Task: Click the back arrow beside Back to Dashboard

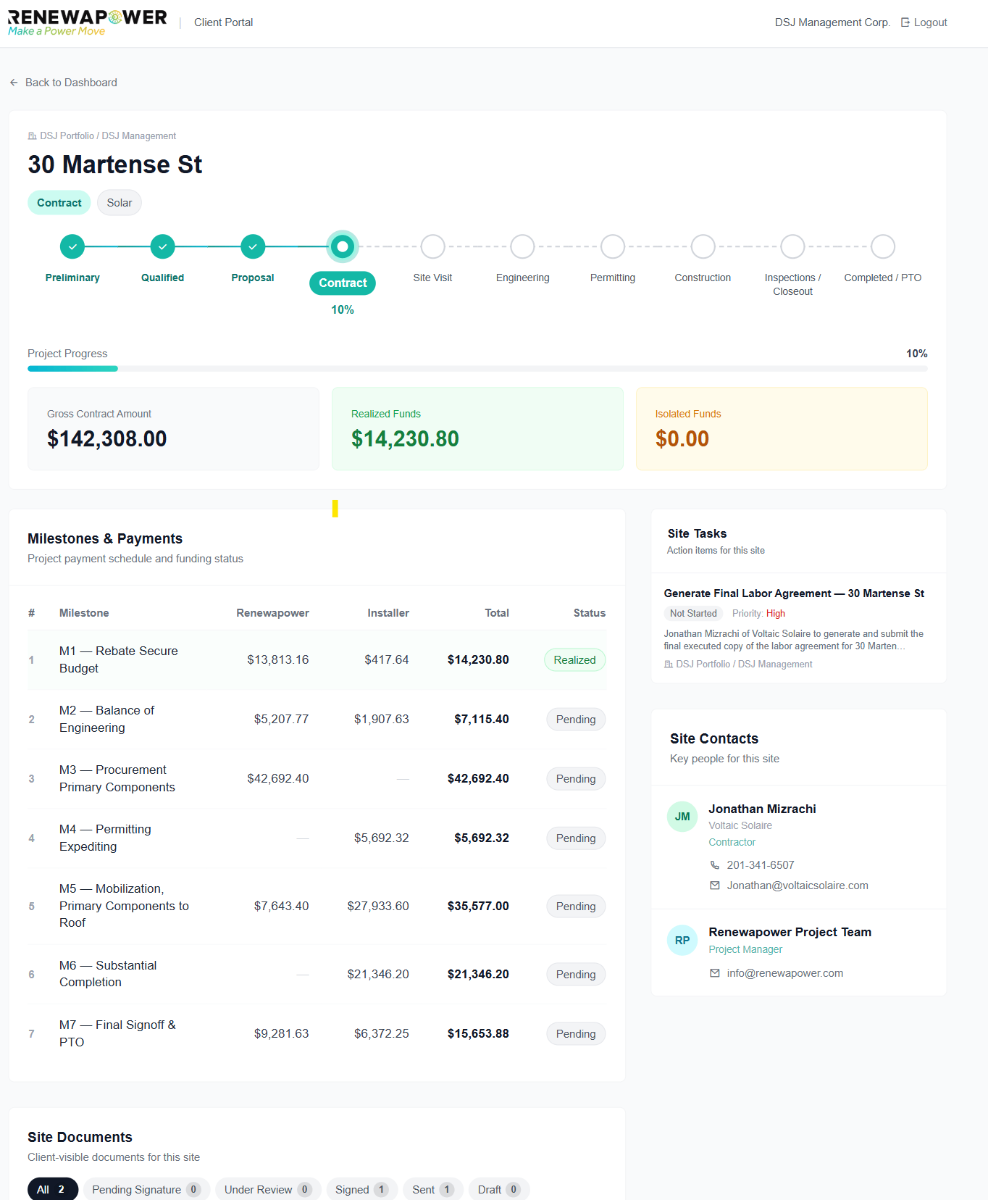Action: point(12,83)
